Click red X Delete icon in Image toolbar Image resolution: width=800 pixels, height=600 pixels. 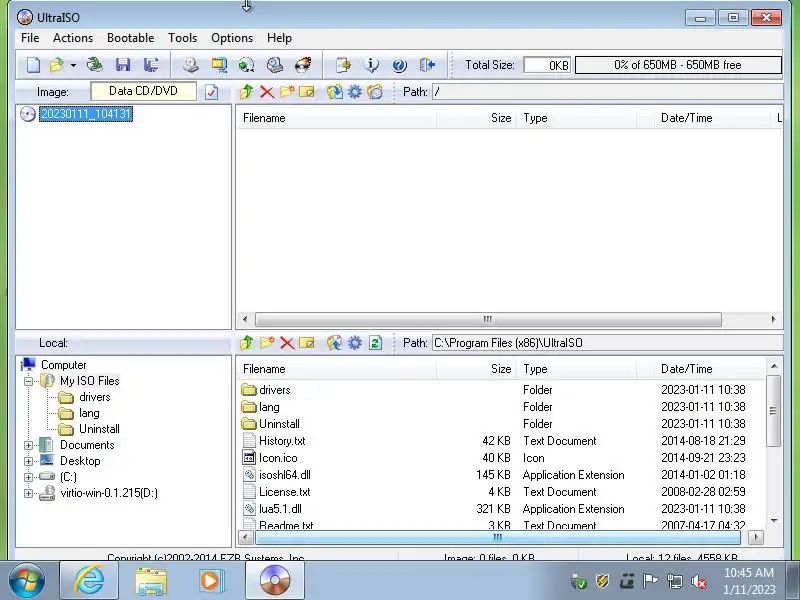267,92
